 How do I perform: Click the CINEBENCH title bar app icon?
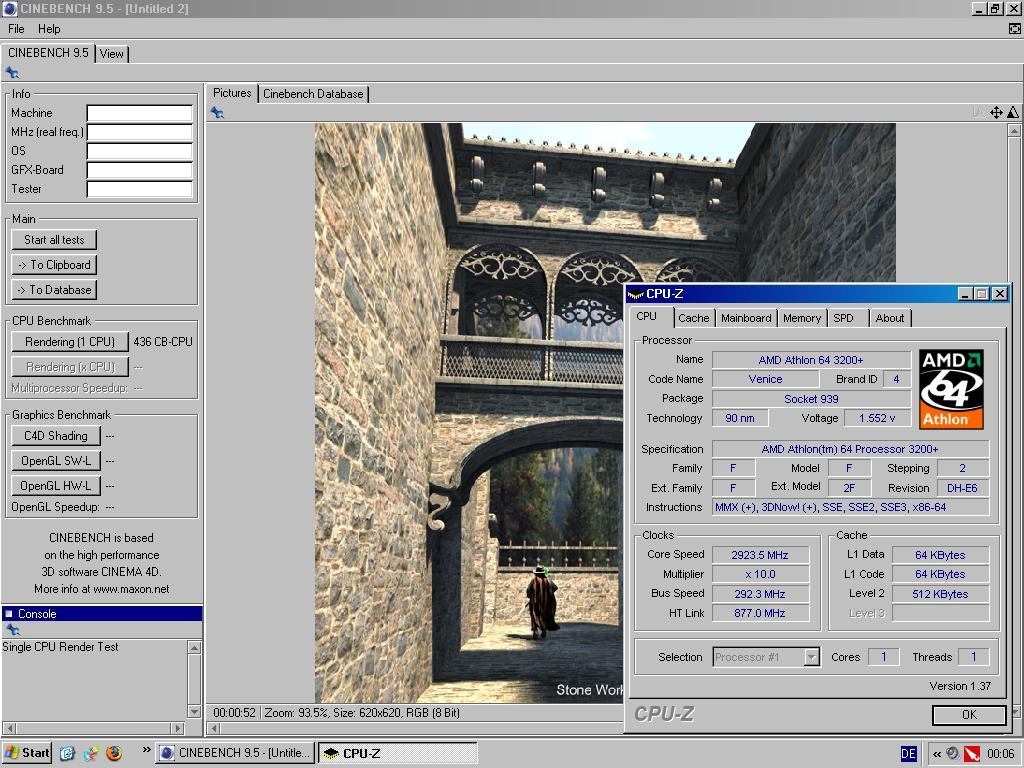click(9, 8)
